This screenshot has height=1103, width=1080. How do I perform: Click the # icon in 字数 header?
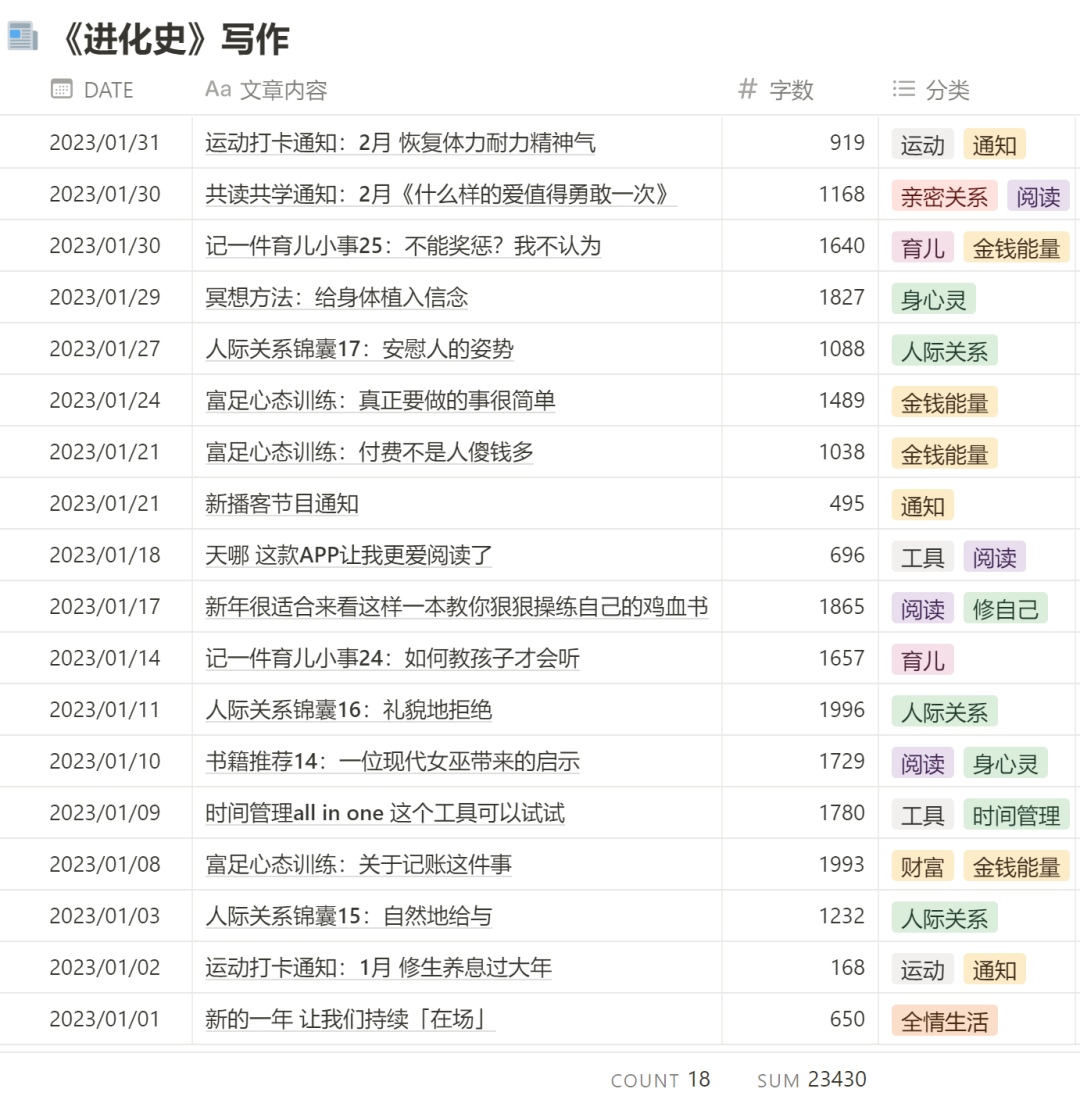click(x=747, y=89)
